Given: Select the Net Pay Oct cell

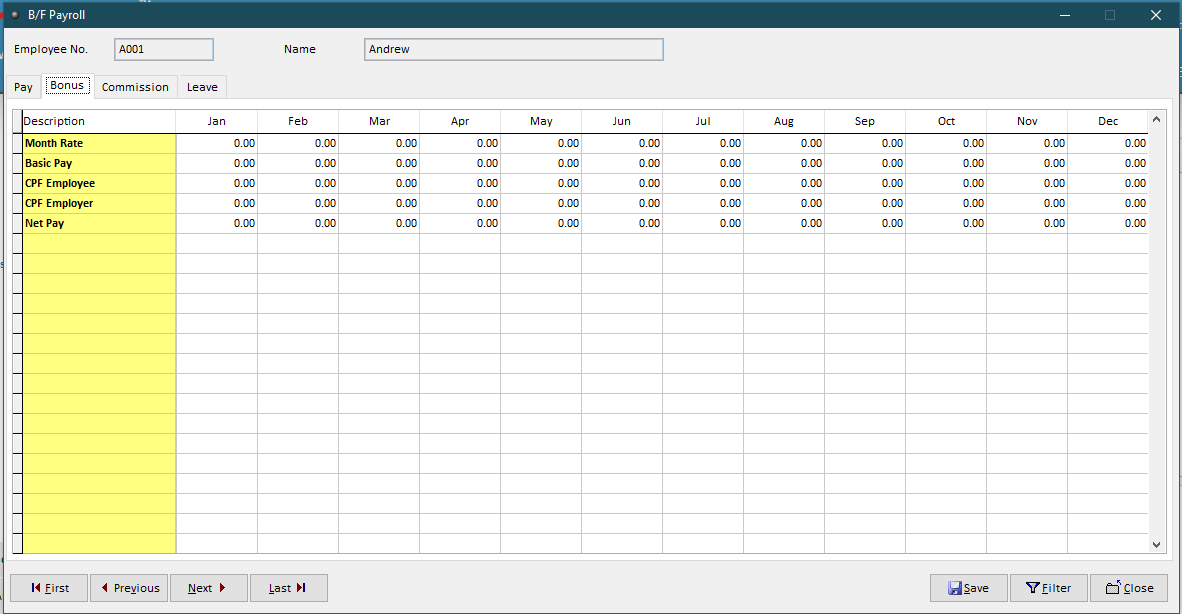Looking at the screenshot, I should click(946, 223).
